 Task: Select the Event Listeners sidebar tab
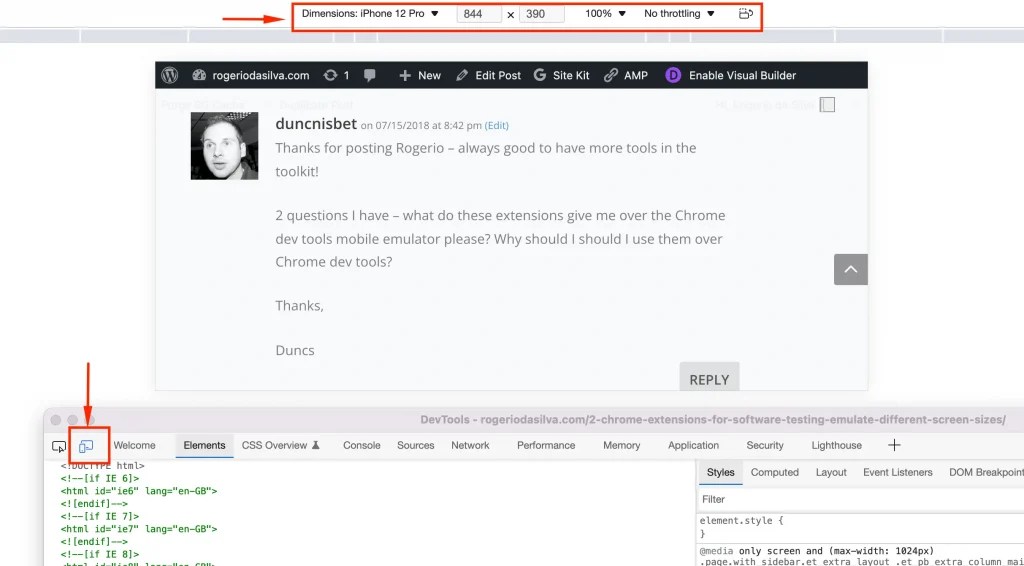(x=897, y=473)
